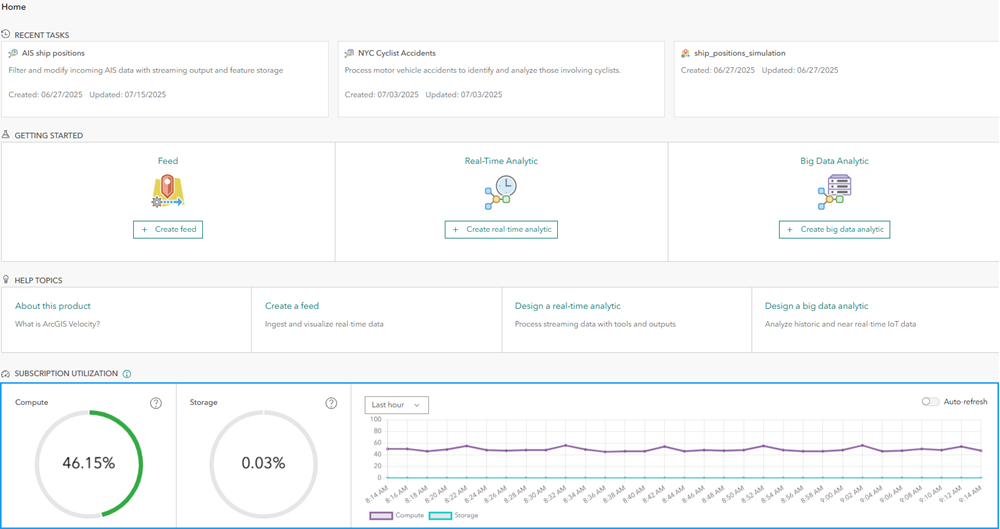Open the Last hour time range dropdown
This screenshot has height=529, width=1000.
point(396,405)
